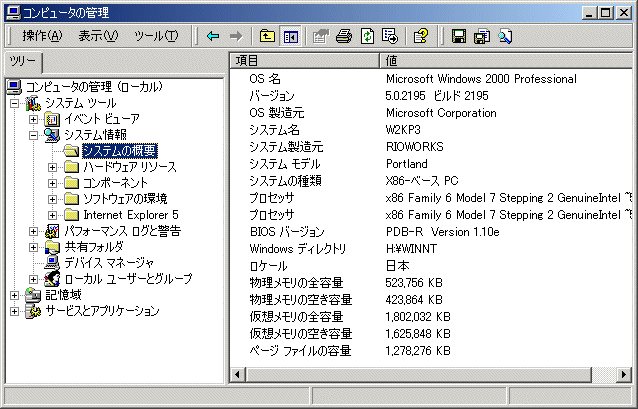Click horizontal scrollbar left arrow

238,374
